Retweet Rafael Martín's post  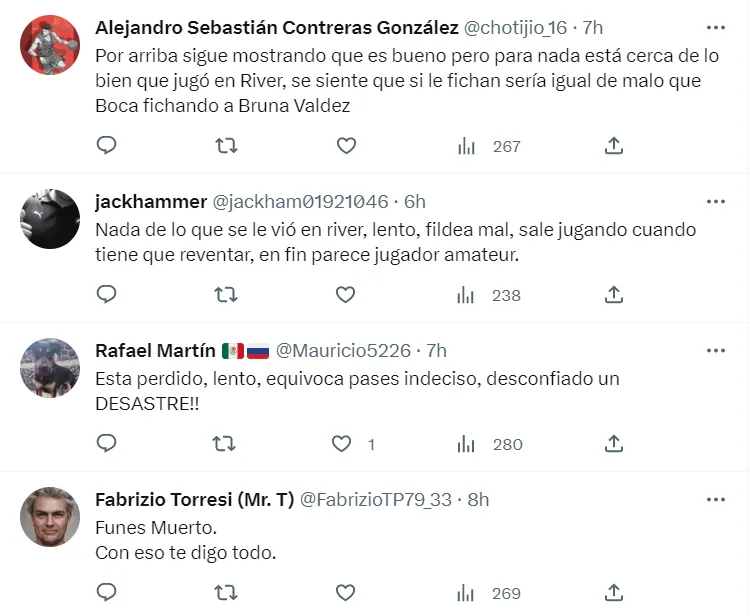coord(227,443)
